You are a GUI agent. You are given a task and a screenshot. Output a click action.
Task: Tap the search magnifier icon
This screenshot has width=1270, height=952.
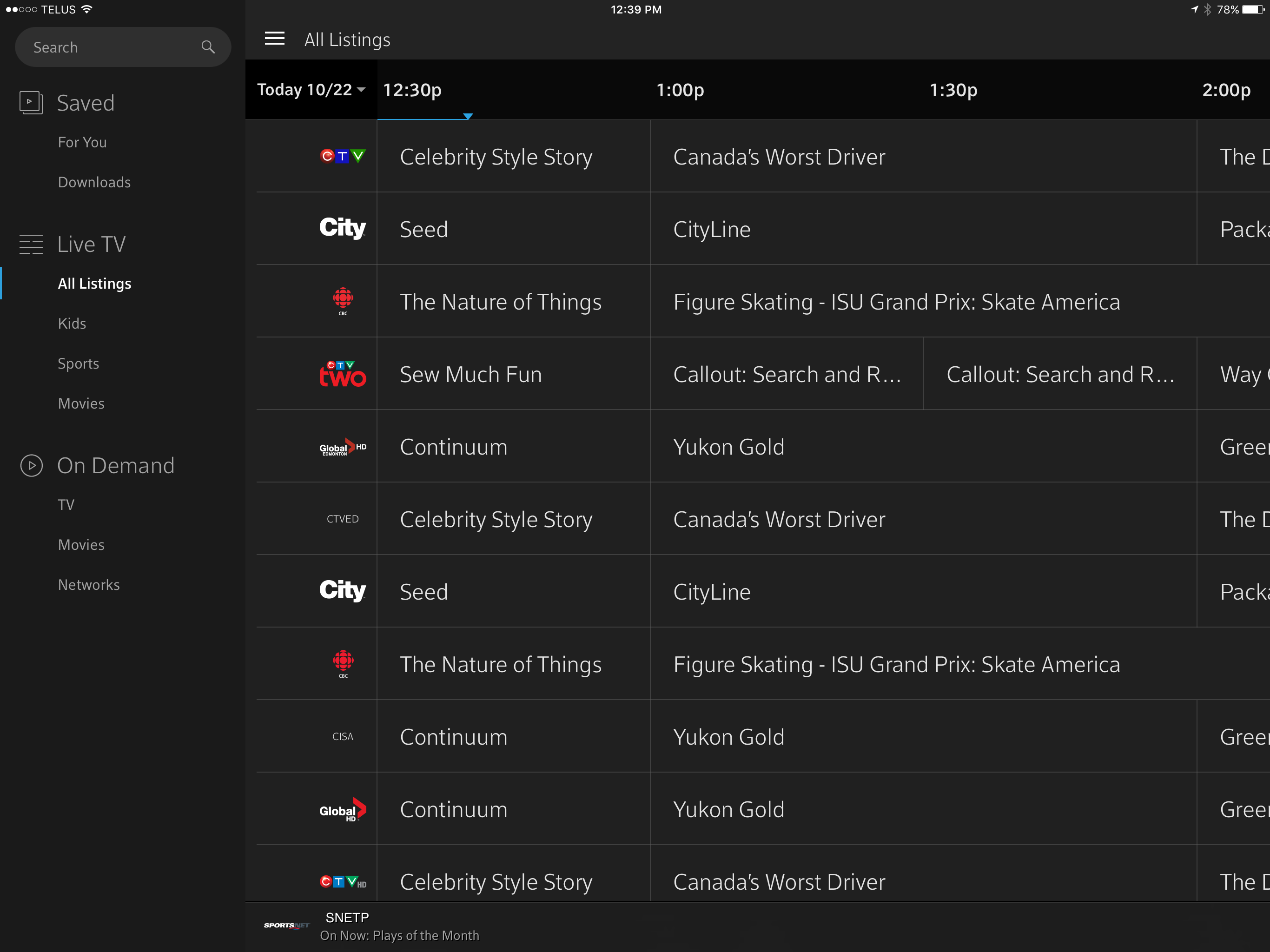coord(208,47)
